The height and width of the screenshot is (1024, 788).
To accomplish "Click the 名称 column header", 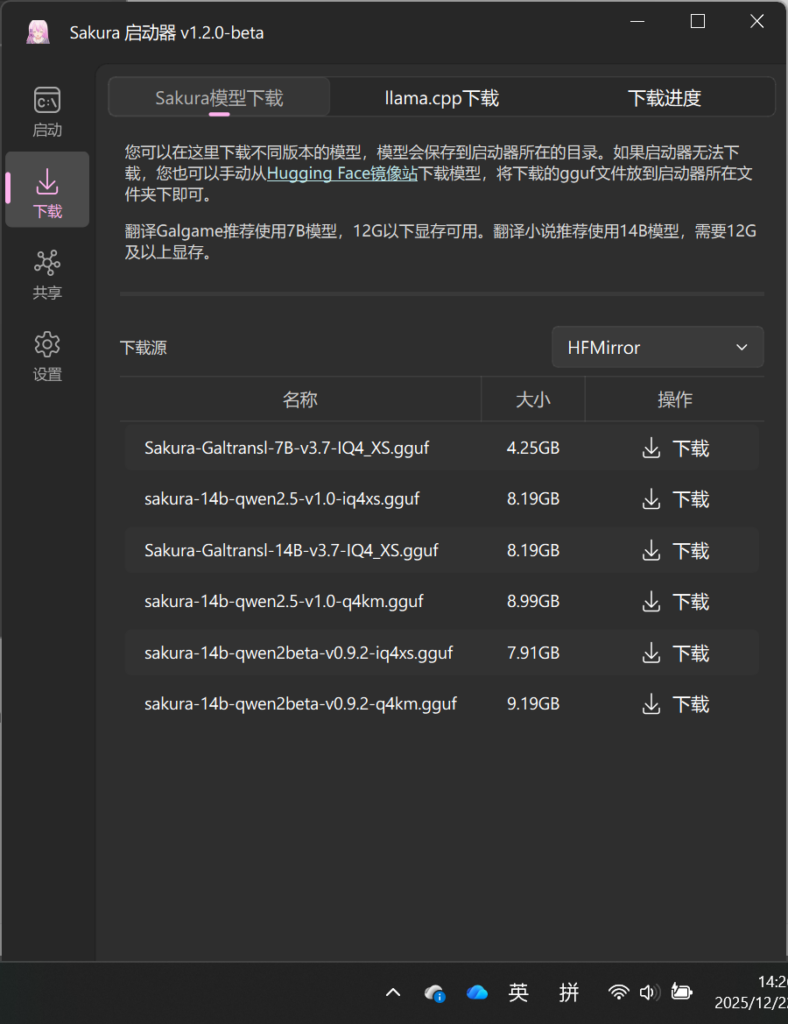I will pos(300,400).
